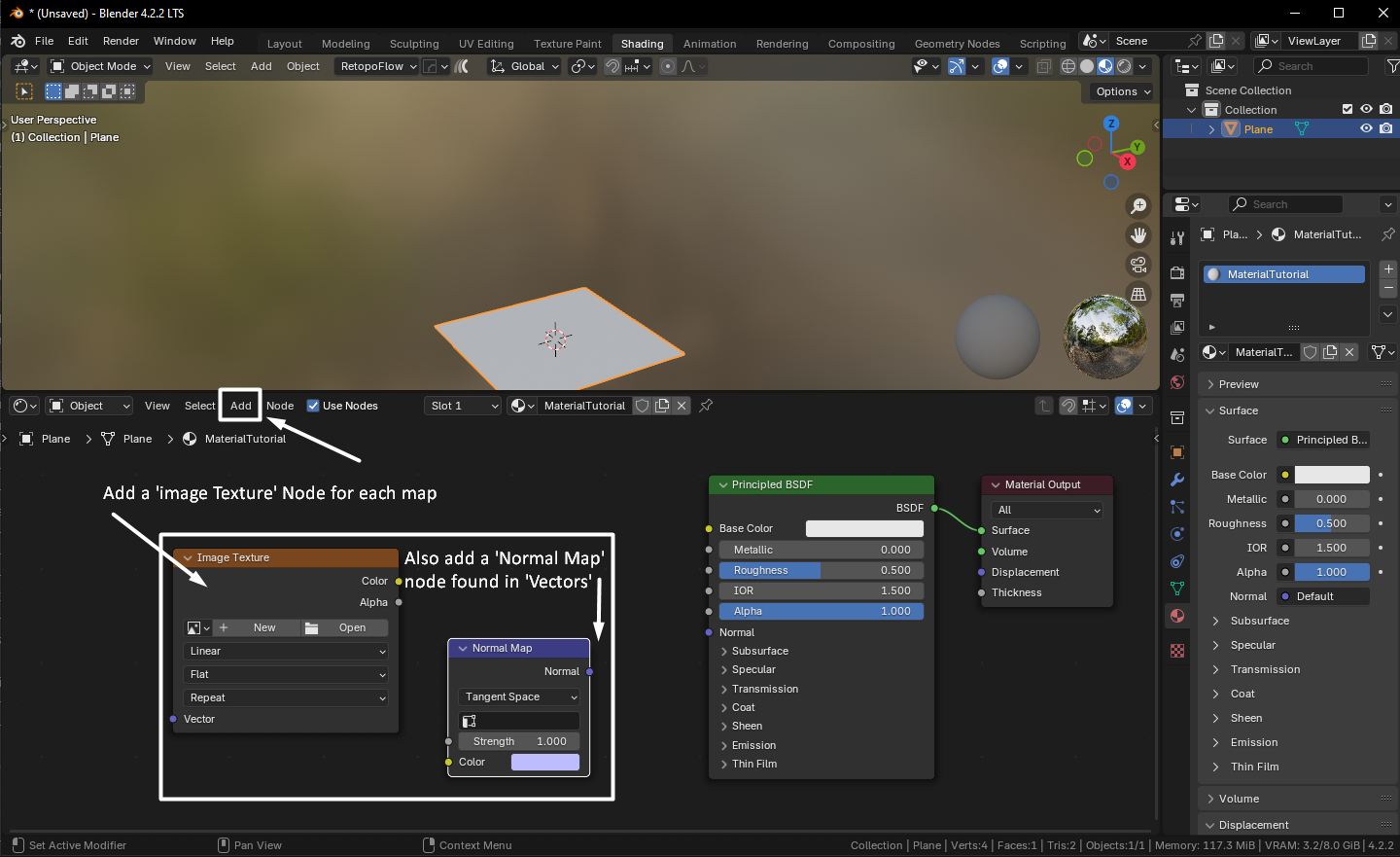Unlink the MaterialTutorial material in node header
This screenshot has width=1400, height=857.
pos(682,406)
